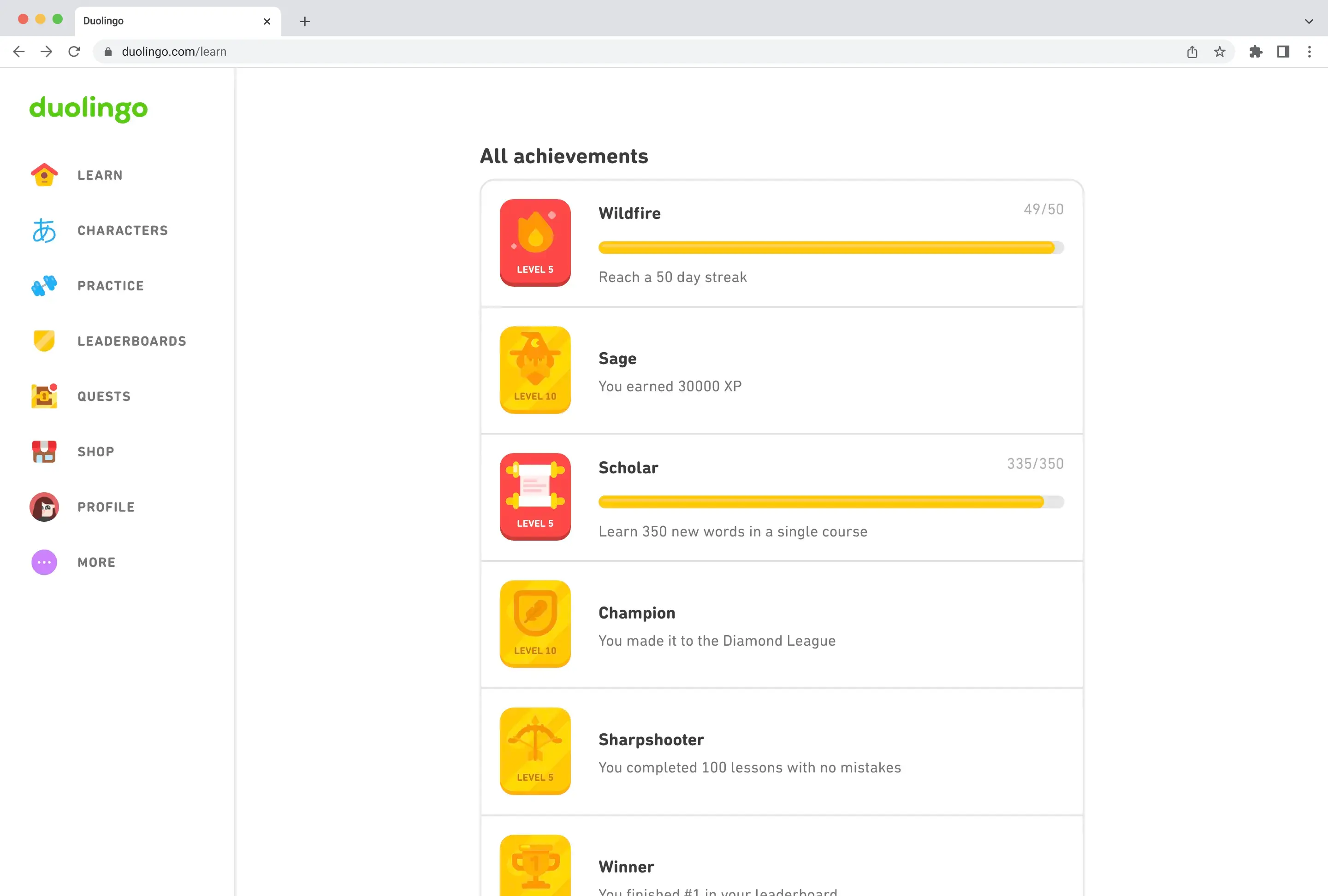Open the browser three-dot menu
Screen dimensions: 1328x896
[x=1309, y=52]
